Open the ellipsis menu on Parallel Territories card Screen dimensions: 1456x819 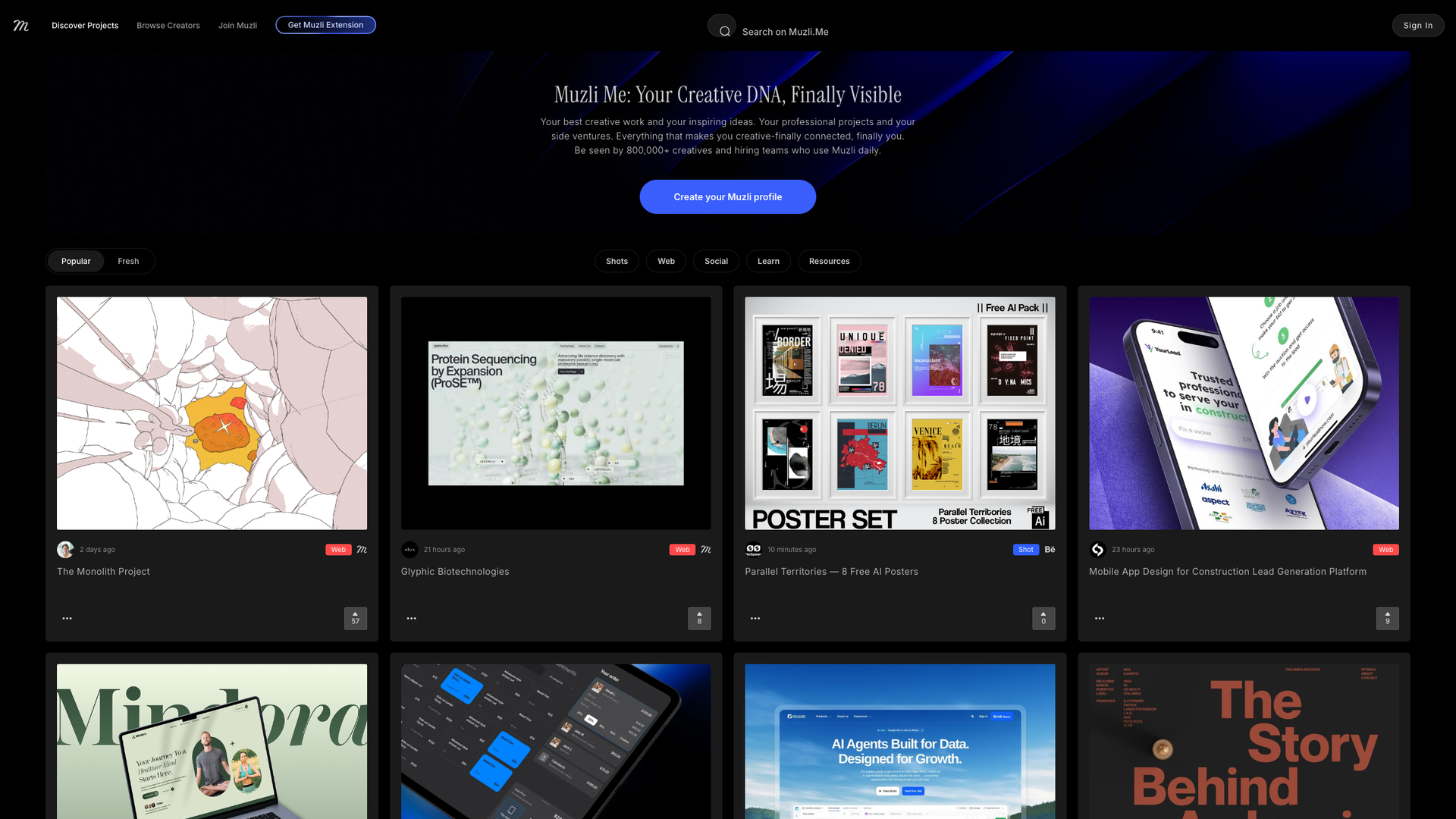755,618
